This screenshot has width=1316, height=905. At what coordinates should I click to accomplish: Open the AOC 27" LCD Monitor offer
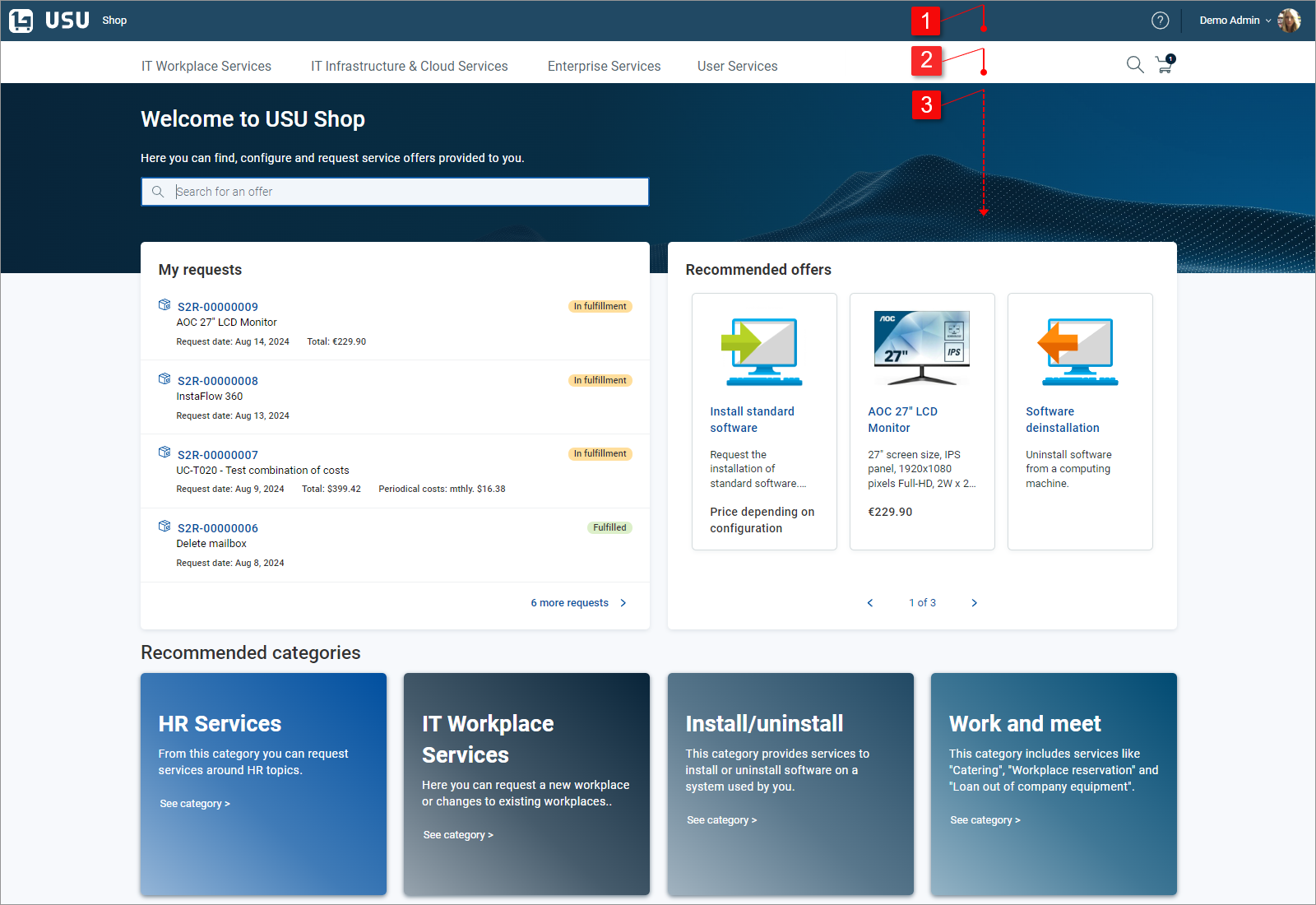[902, 420]
